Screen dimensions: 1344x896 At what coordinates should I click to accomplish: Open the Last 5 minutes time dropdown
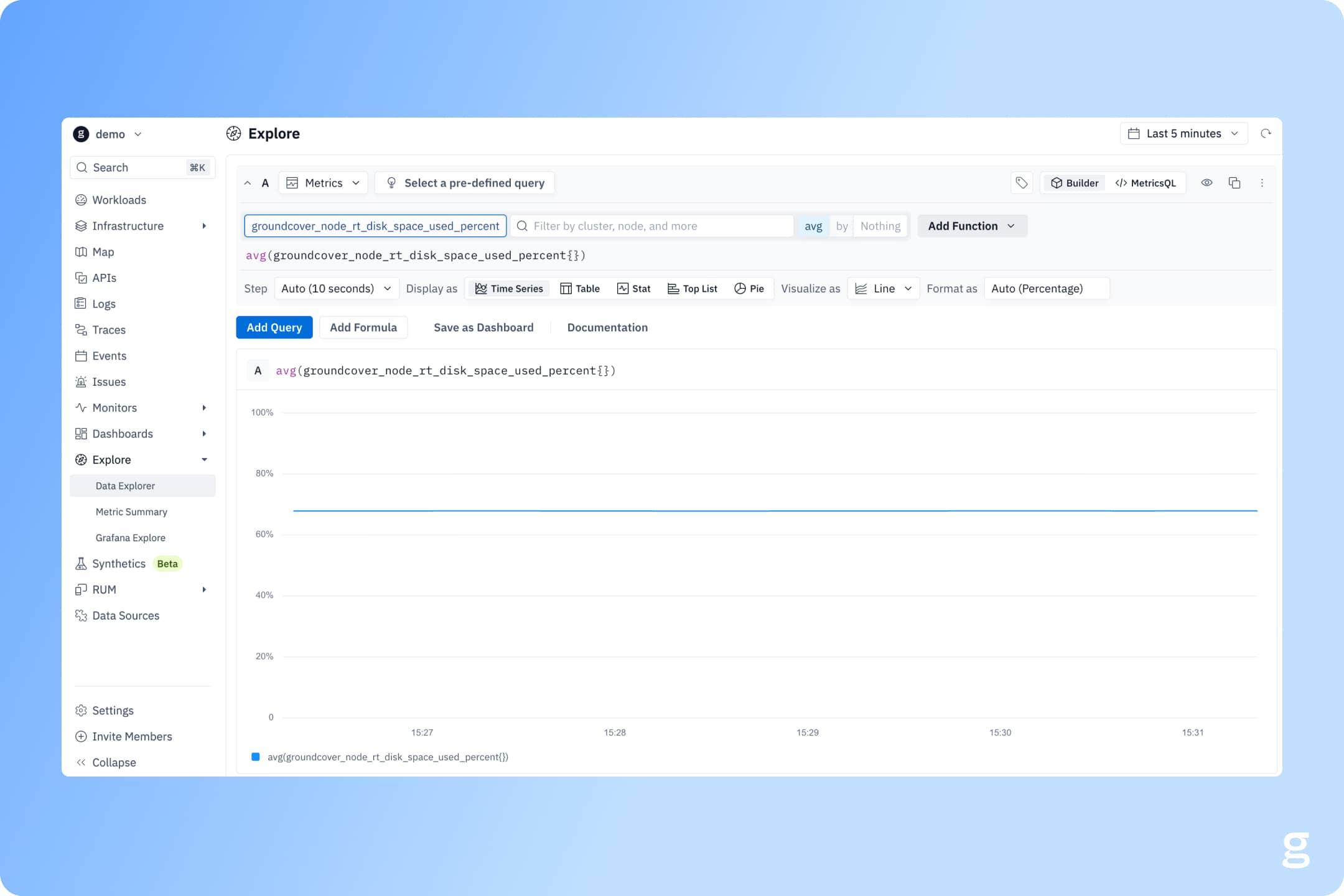(x=1183, y=134)
